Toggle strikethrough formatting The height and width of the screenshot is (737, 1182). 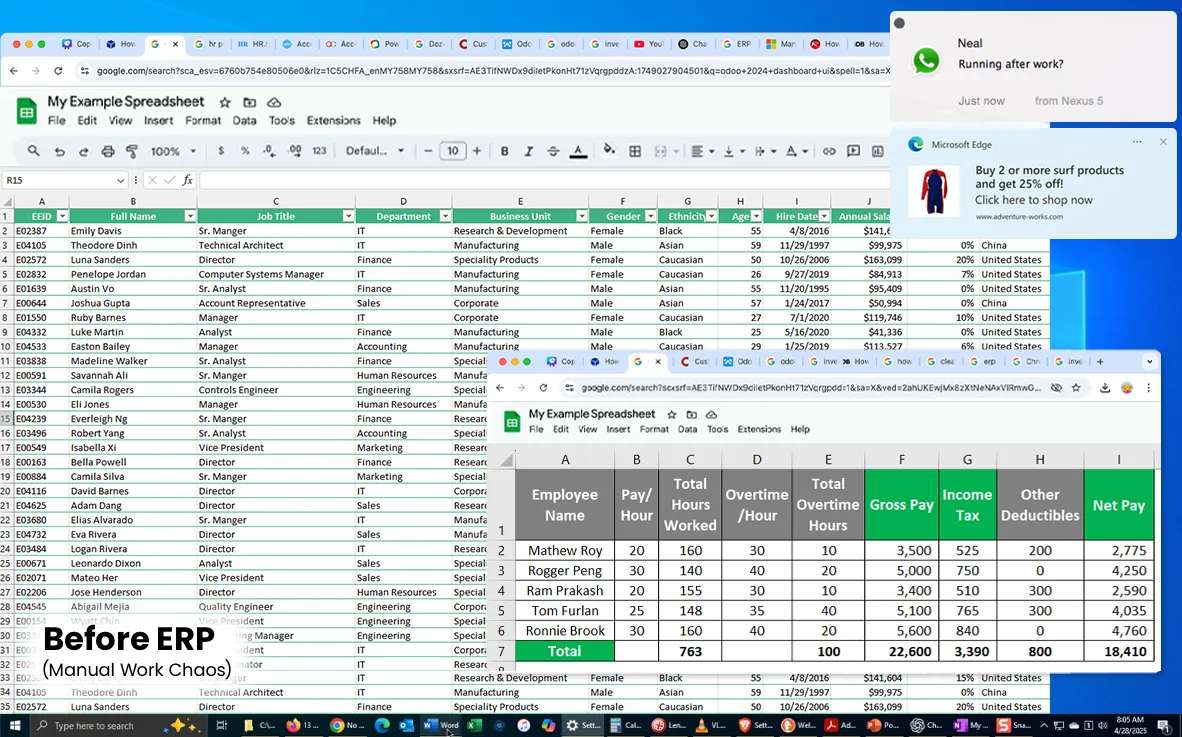553,151
